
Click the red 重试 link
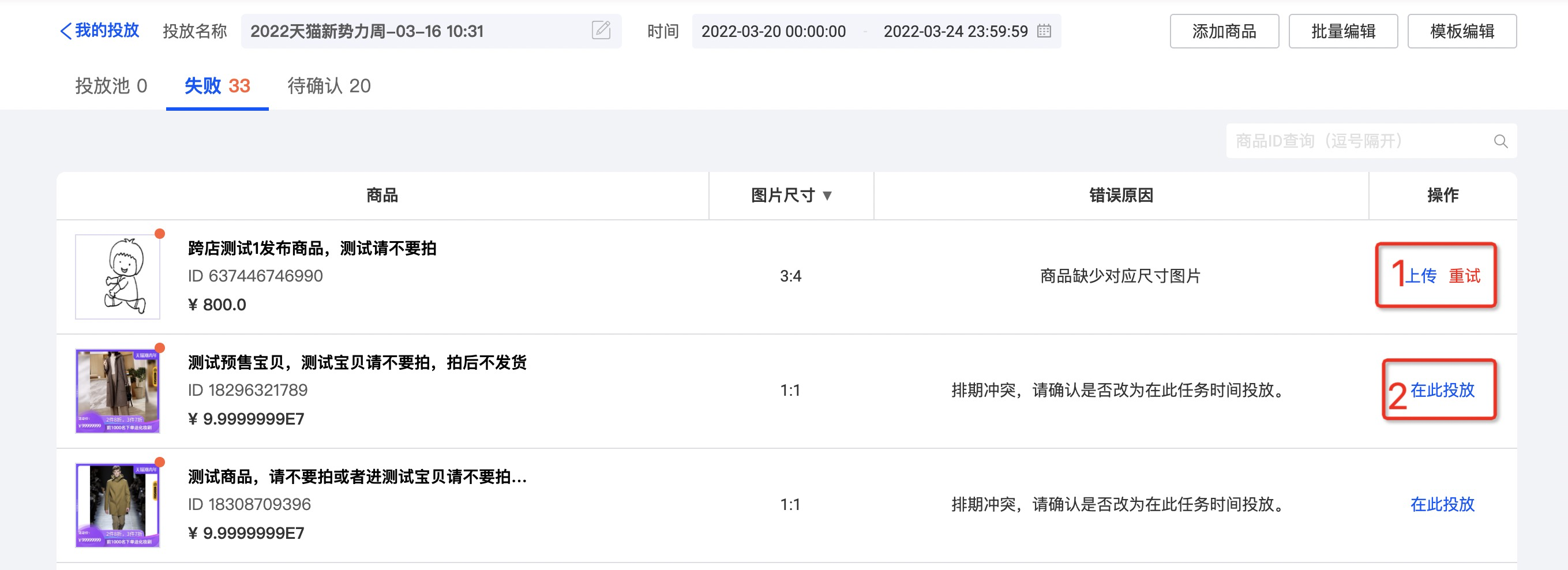[x=1464, y=276]
